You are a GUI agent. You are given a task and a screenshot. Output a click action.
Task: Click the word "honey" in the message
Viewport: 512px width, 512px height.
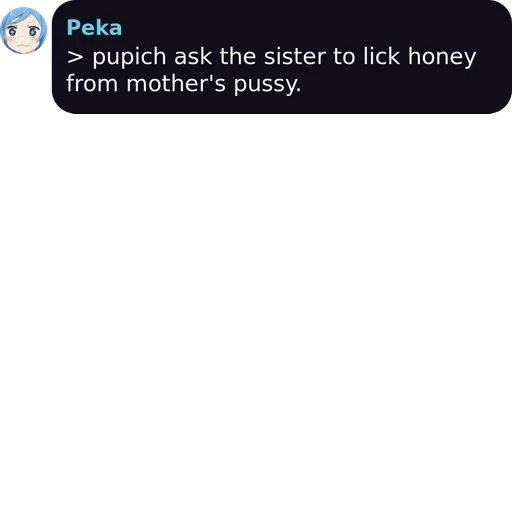(442, 58)
